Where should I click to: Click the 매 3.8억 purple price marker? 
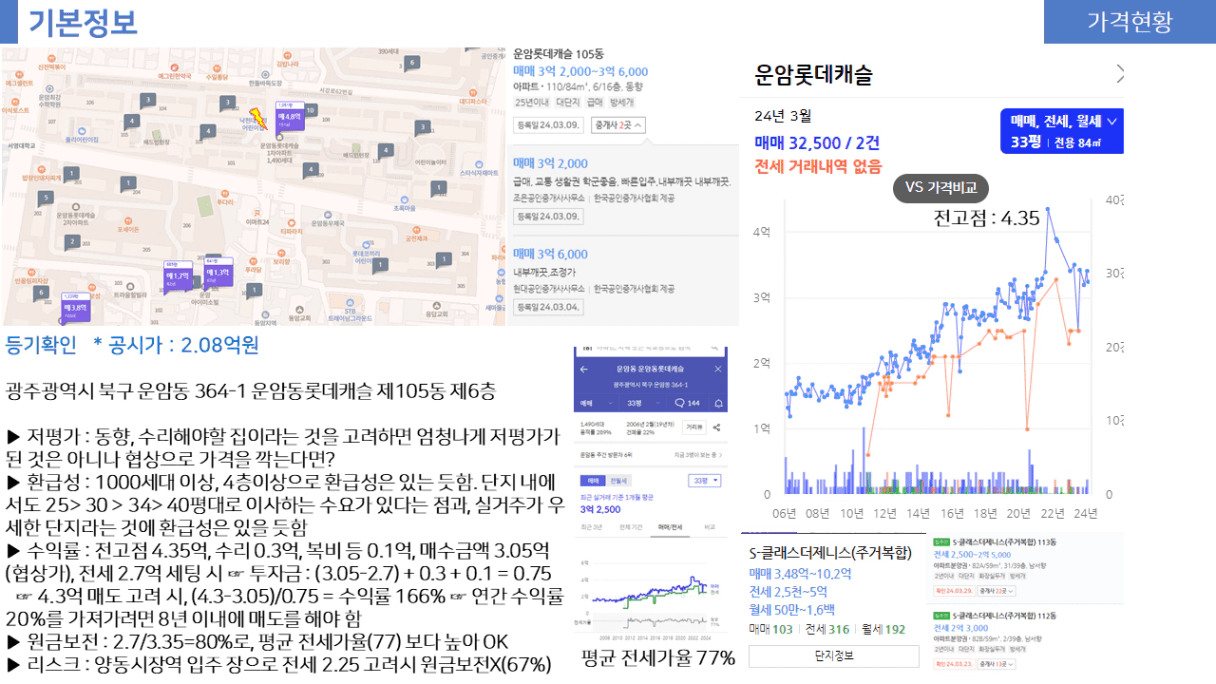click(76, 309)
